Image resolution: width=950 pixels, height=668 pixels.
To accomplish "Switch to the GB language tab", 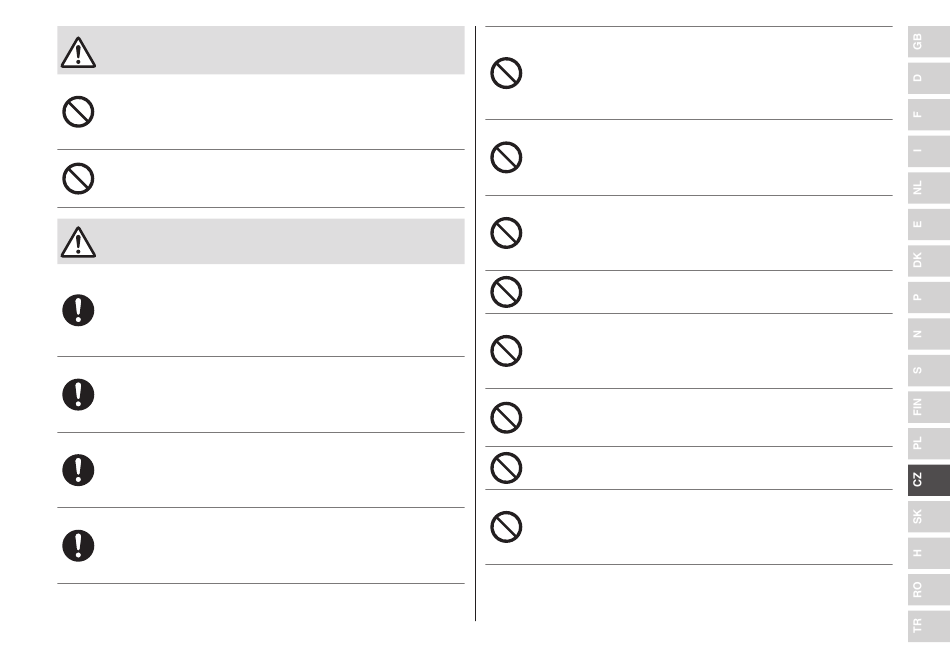I will [929, 42].
